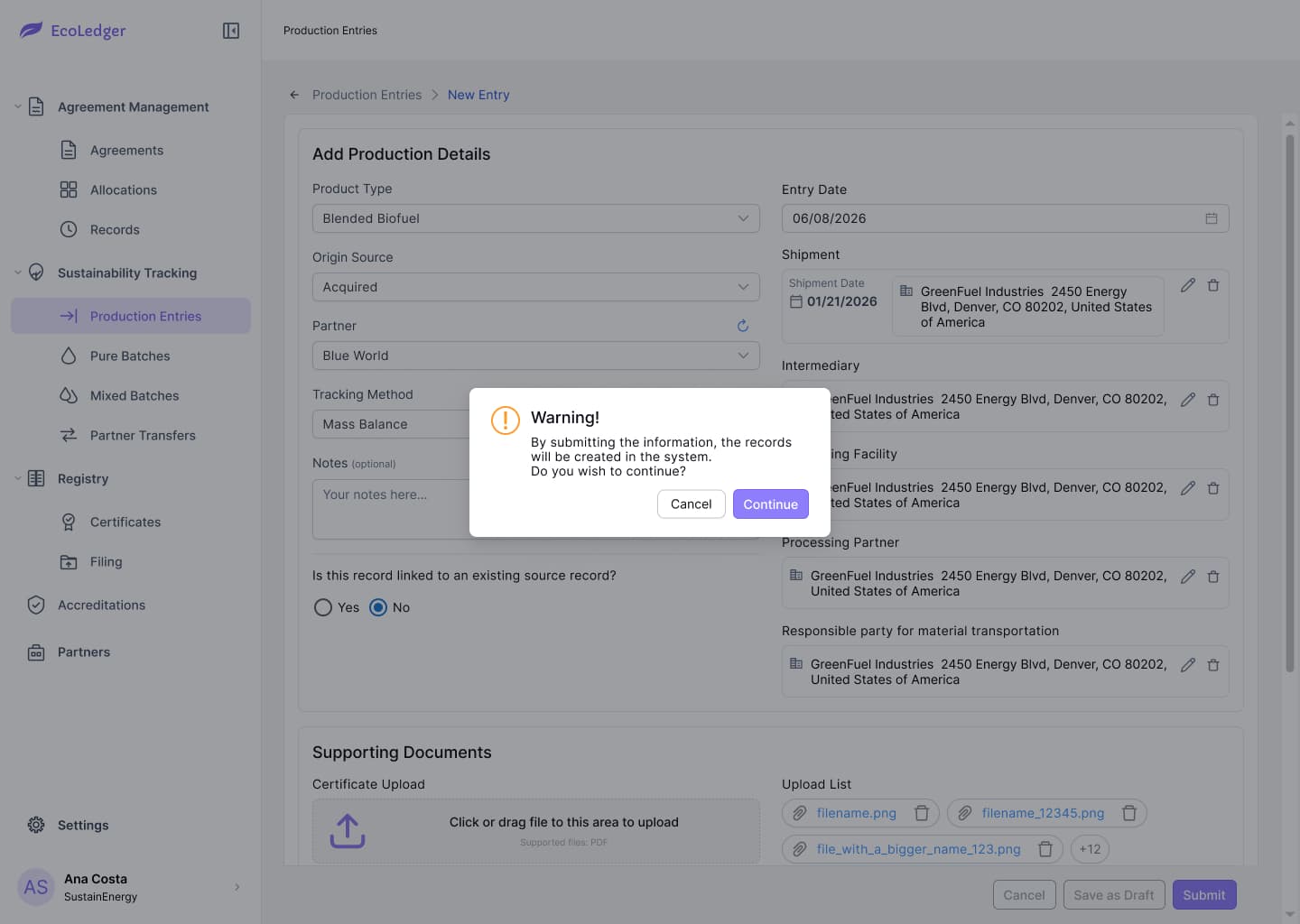
Task: Open the Origin Source dropdown
Action: pyautogui.click(x=536, y=287)
